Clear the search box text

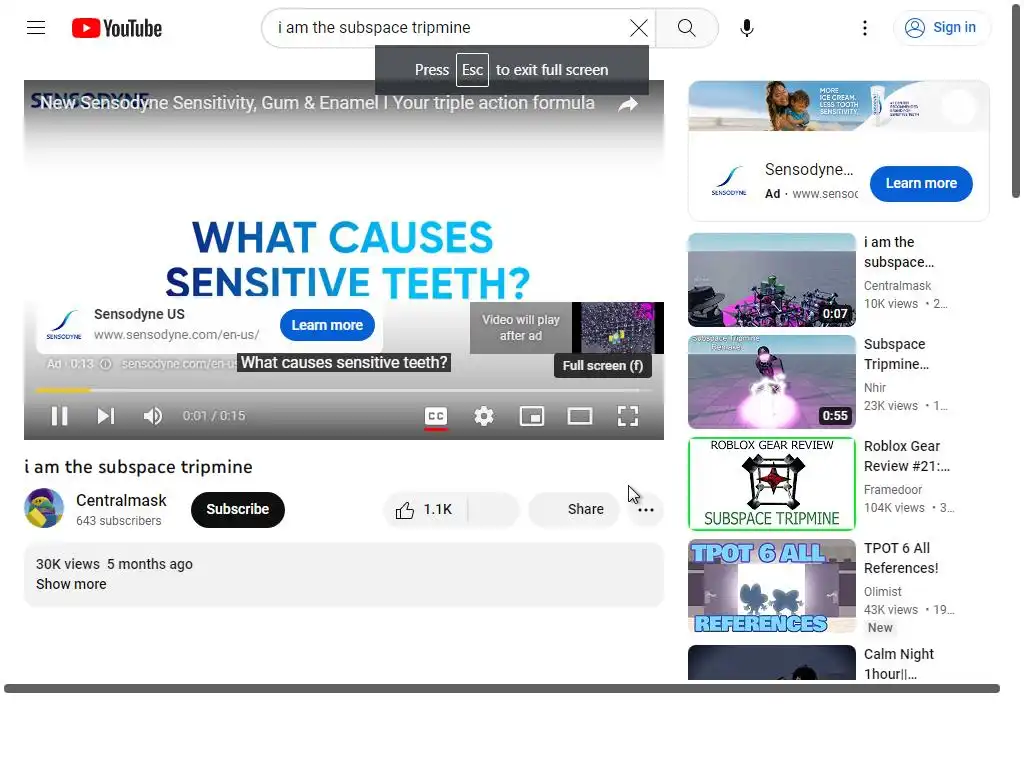click(x=638, y=27)
